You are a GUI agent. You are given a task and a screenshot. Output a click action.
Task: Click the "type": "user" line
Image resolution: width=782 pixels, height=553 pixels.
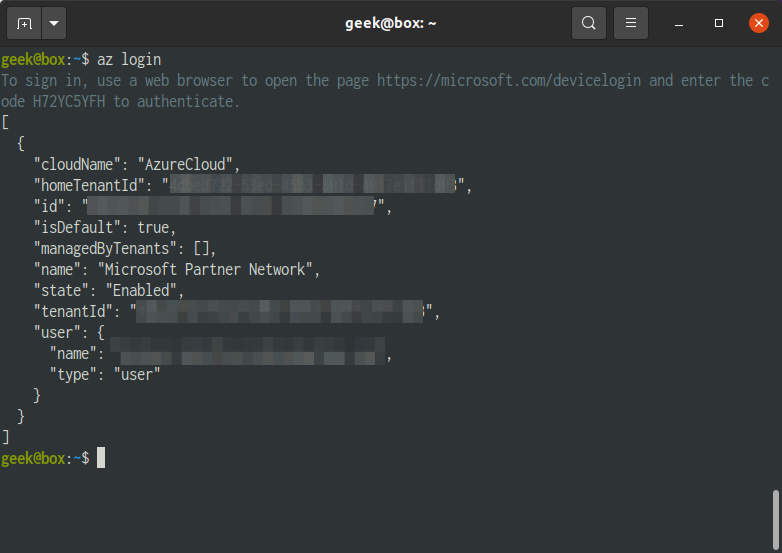pyautogui.click(x=105, y=374)
